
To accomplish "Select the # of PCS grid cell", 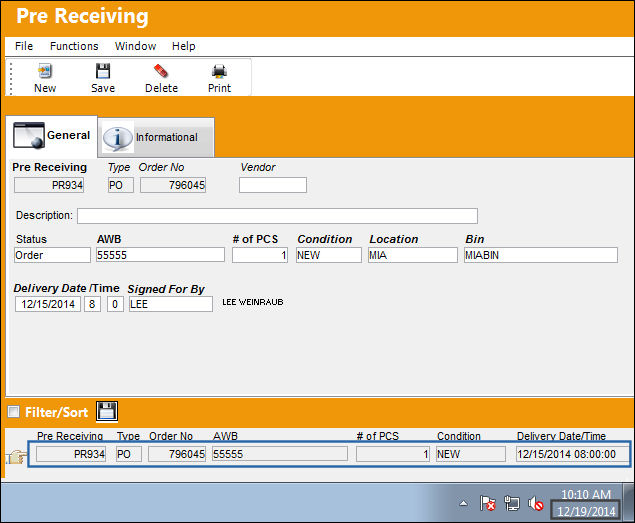I will pyautogui.click(x=392, y=454).
